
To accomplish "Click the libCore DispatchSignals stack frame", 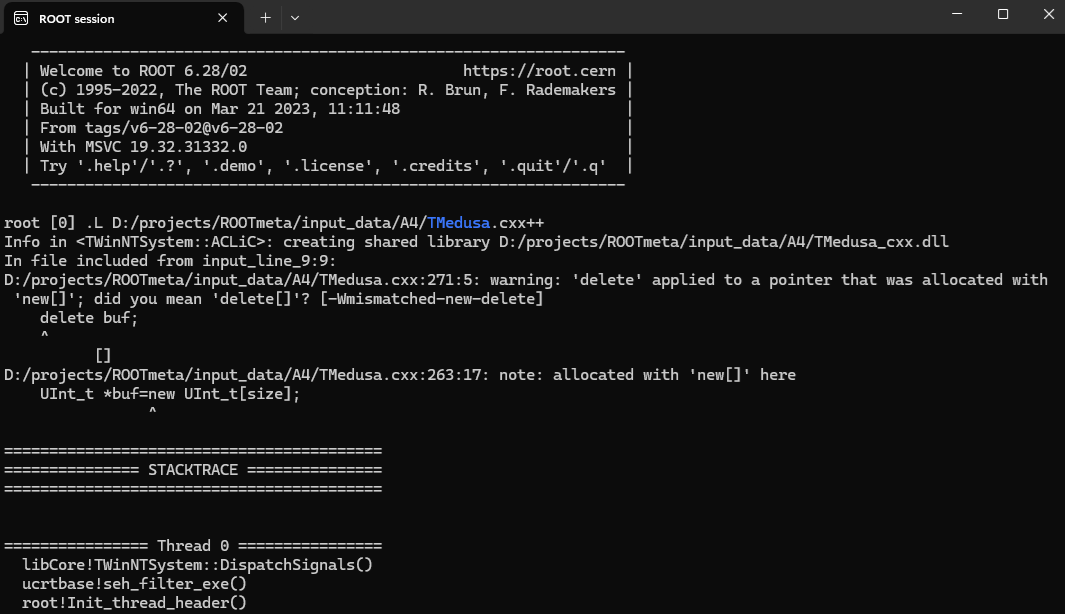I will coord(197,564).
